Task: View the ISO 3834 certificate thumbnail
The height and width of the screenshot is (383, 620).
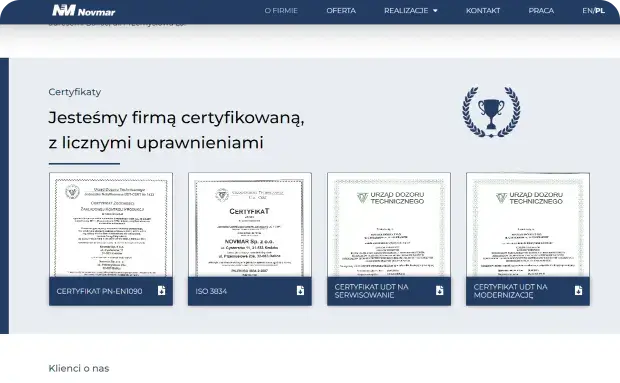Action: (x=250, y=225)
